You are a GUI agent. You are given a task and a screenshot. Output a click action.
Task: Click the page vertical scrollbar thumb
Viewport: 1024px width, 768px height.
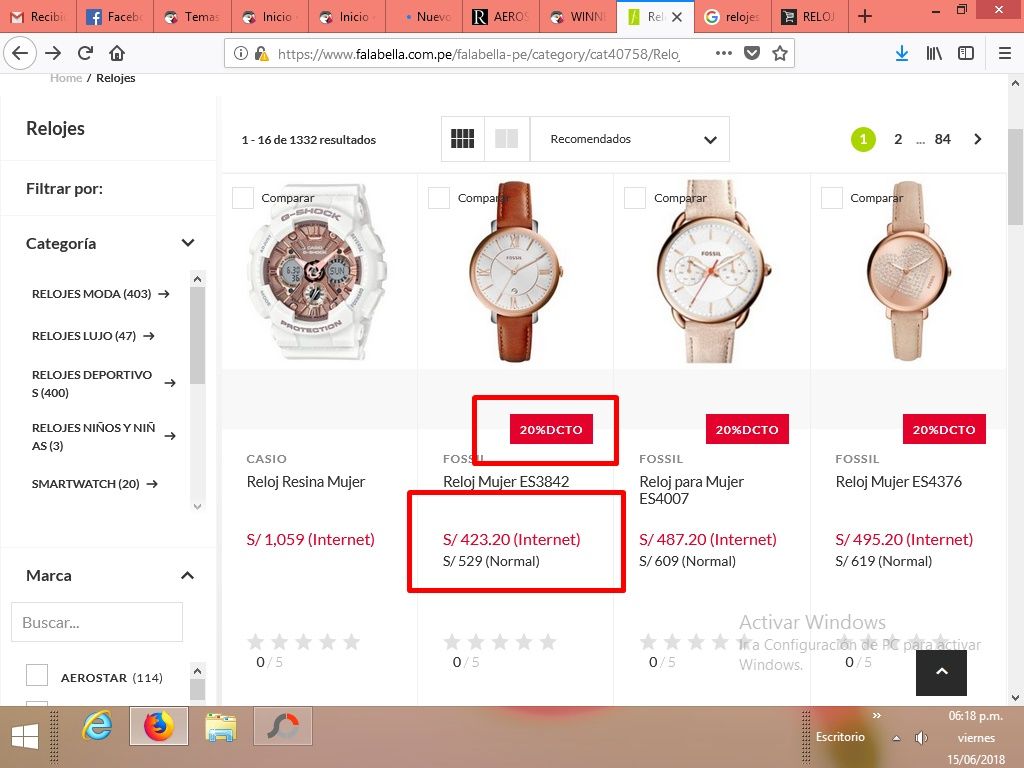pyautogui.click(x=1016, y=176)
